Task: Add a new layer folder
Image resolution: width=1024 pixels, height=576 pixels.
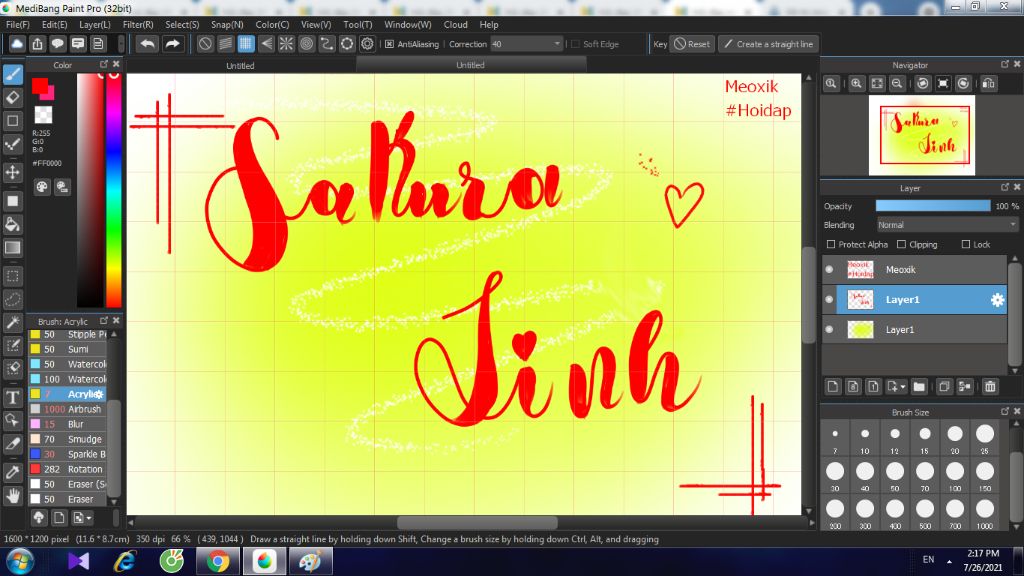Action: [x=919, y=387]
